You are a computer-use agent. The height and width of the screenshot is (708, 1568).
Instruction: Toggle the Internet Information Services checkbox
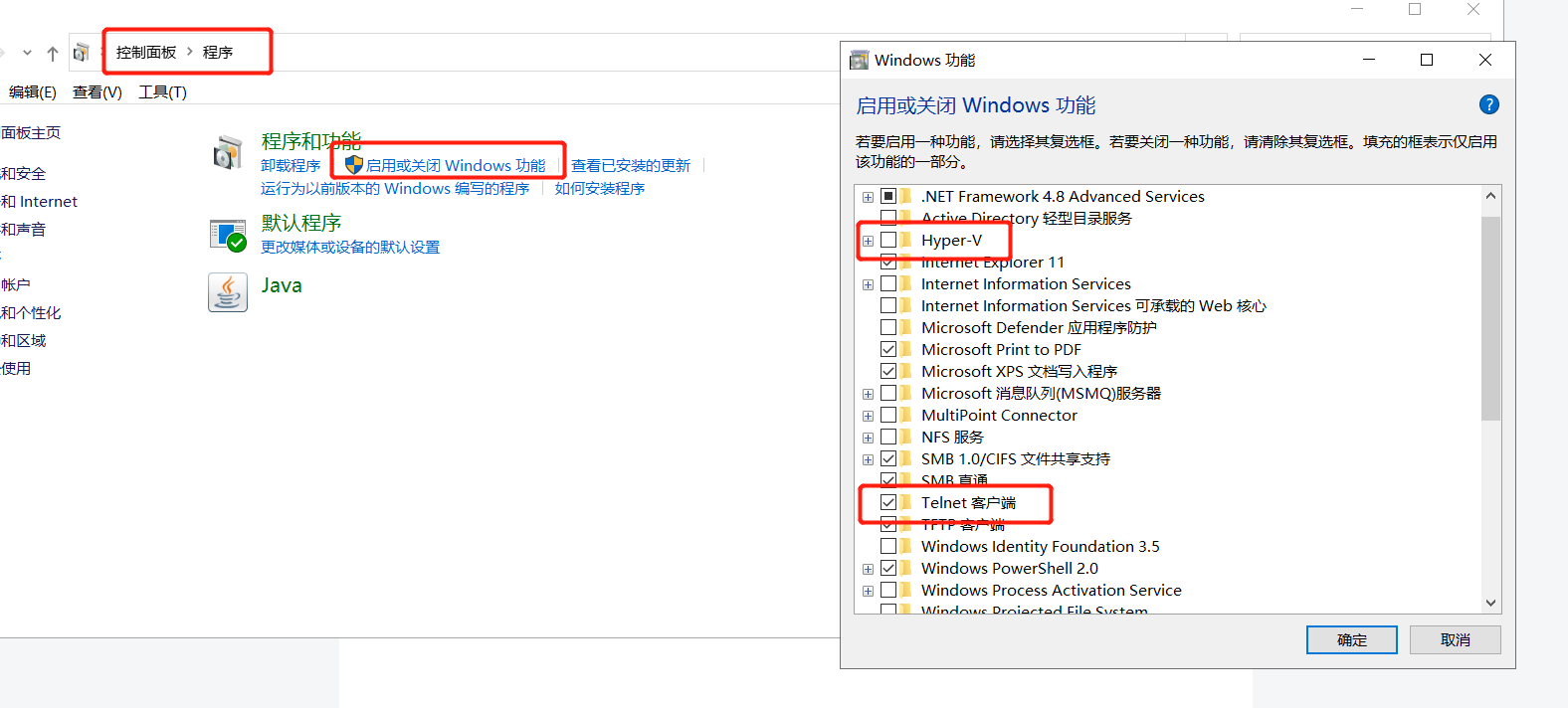click(888, 283)
